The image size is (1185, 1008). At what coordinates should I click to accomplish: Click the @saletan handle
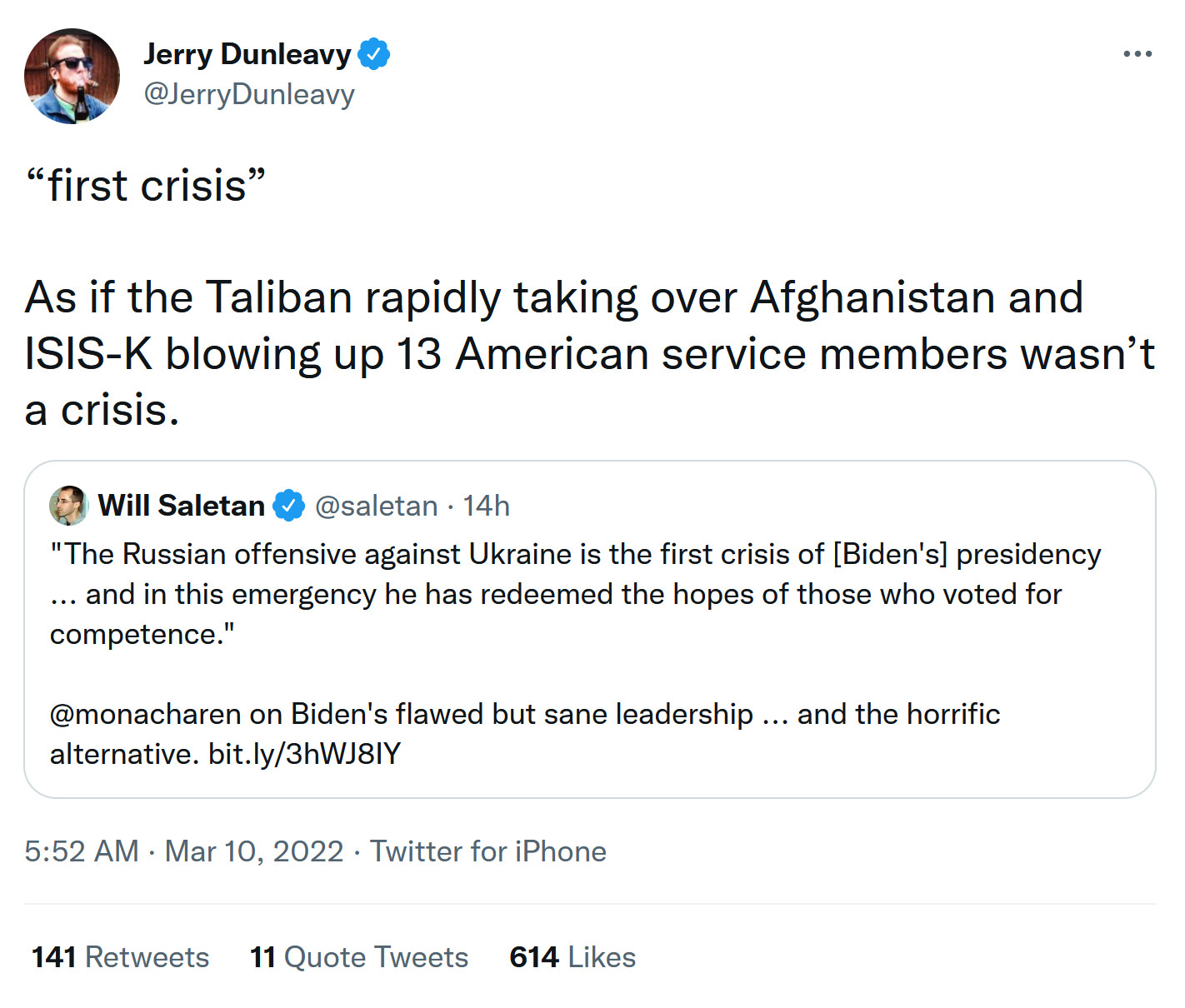click(376, 506)
